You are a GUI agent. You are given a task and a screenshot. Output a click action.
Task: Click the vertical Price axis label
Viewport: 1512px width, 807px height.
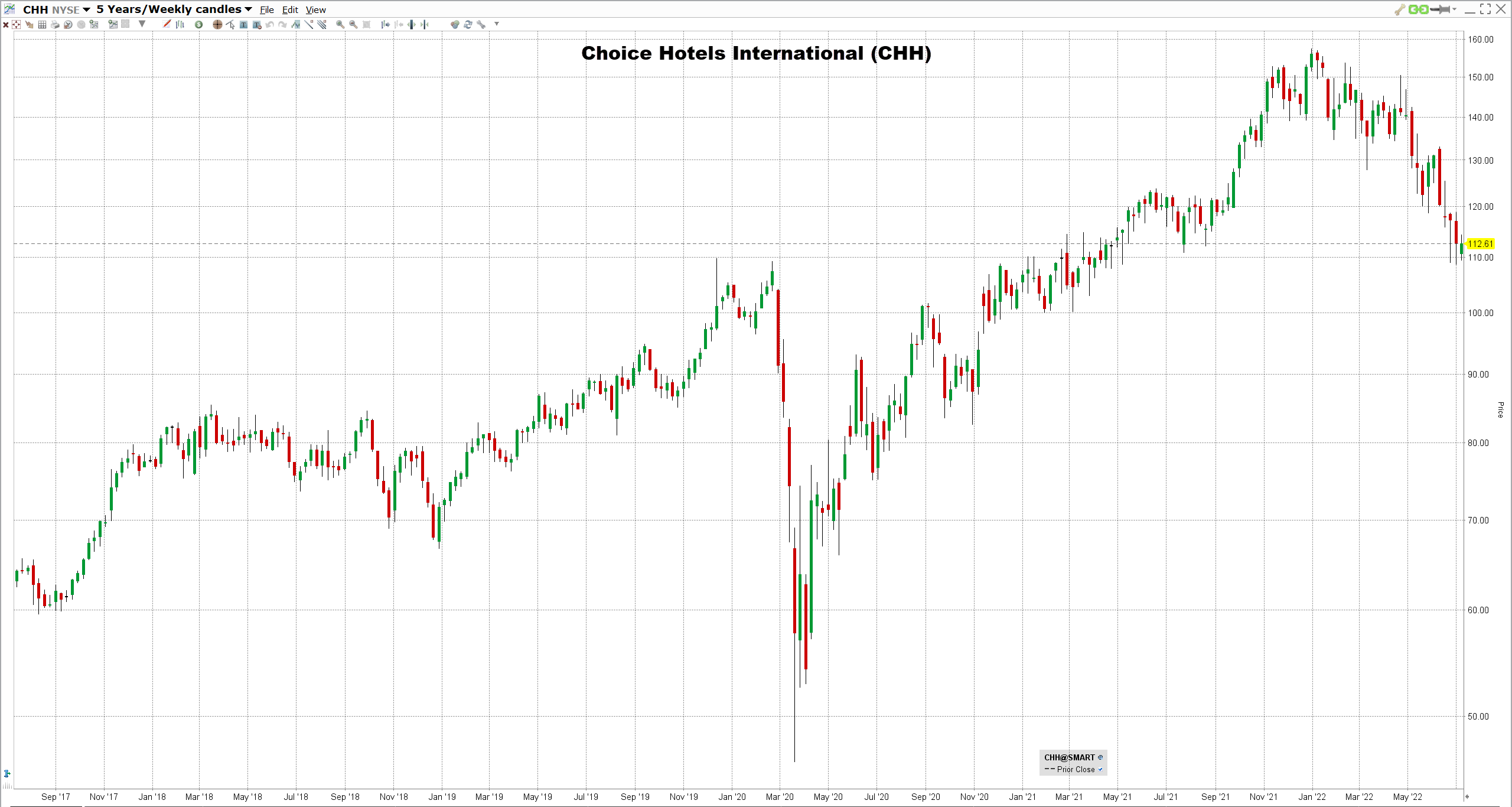point(1500,410)
